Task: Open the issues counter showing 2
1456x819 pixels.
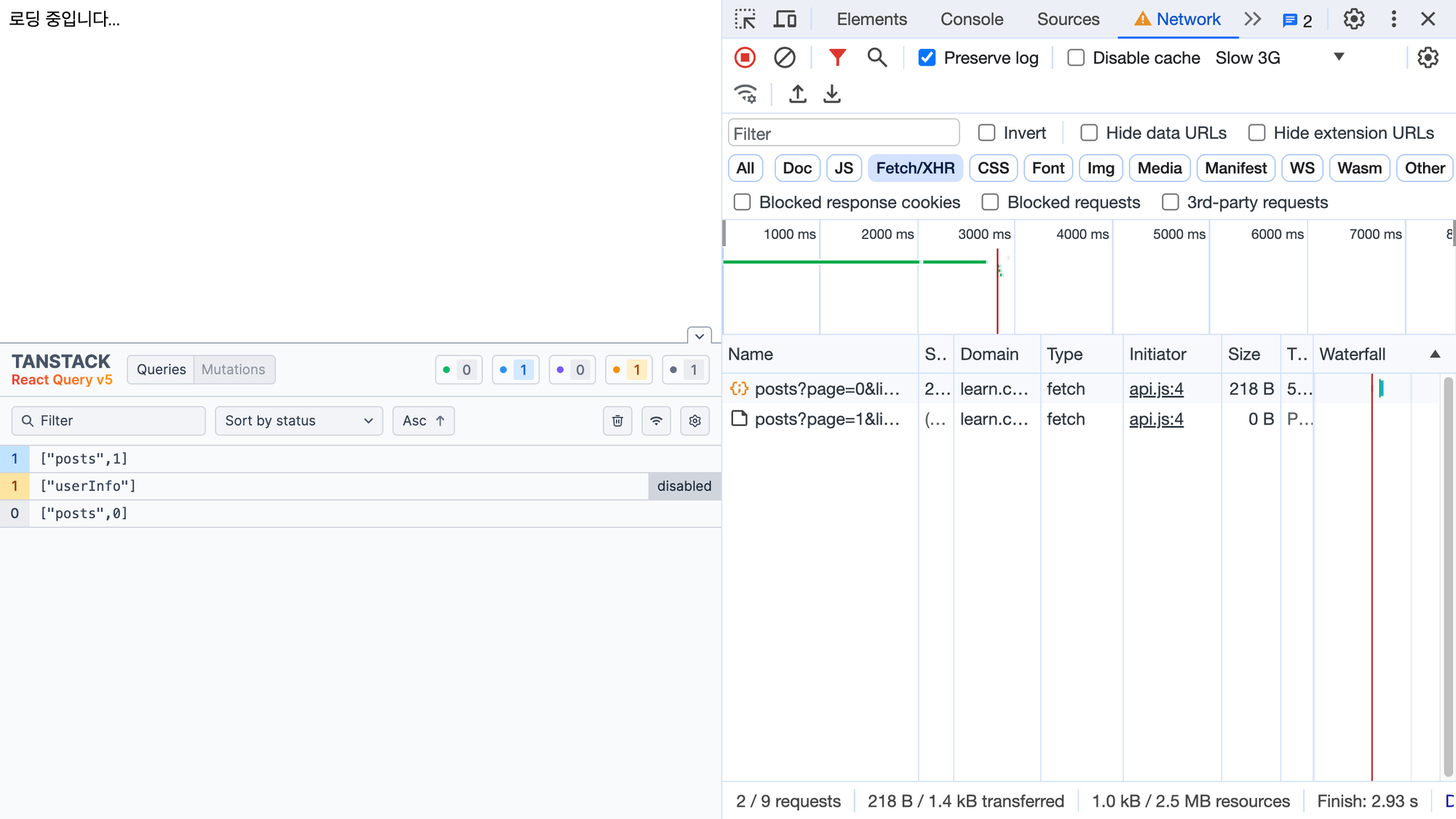Action: (x=1297, y=20)
